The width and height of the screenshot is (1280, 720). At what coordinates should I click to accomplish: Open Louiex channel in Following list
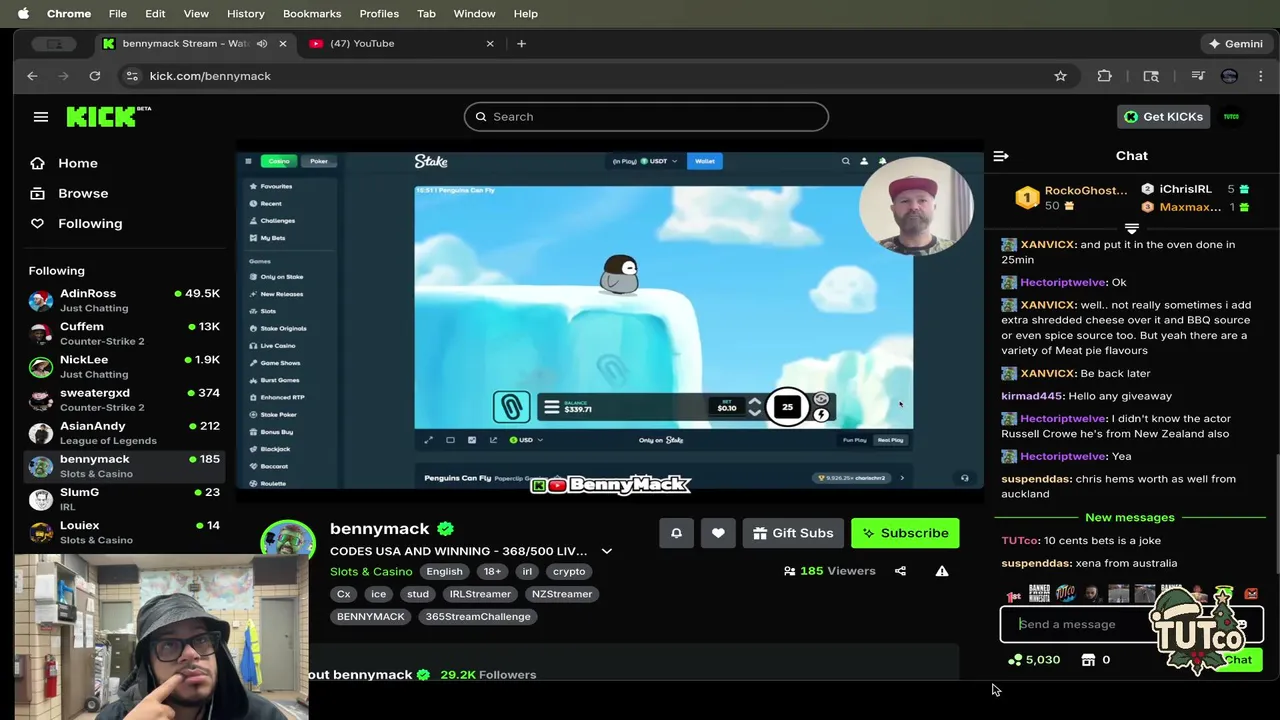[x=124, y=531]
